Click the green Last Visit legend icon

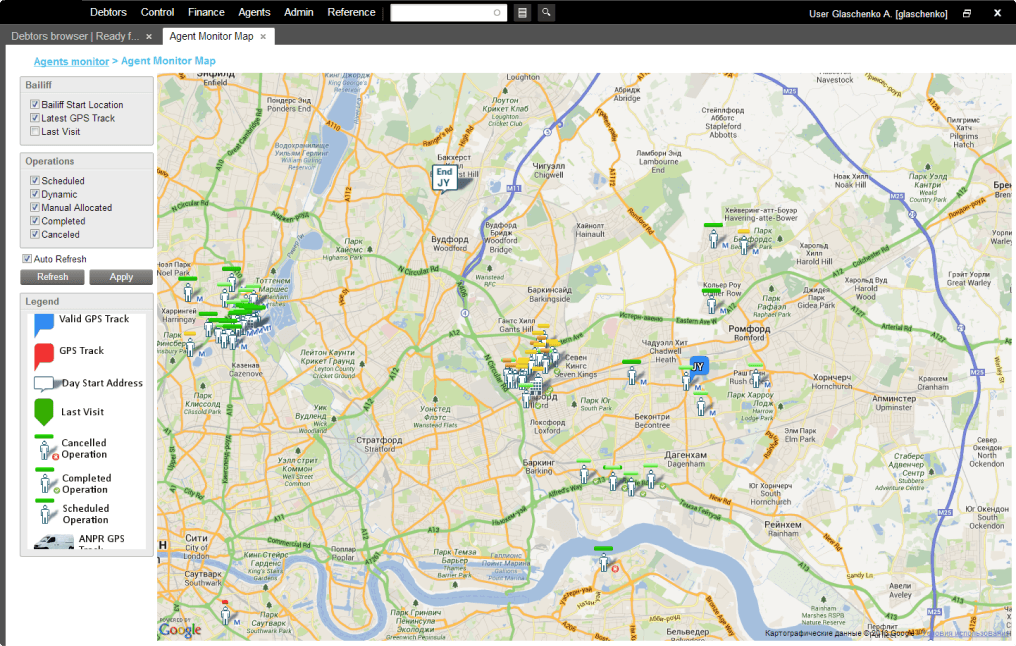43,411
